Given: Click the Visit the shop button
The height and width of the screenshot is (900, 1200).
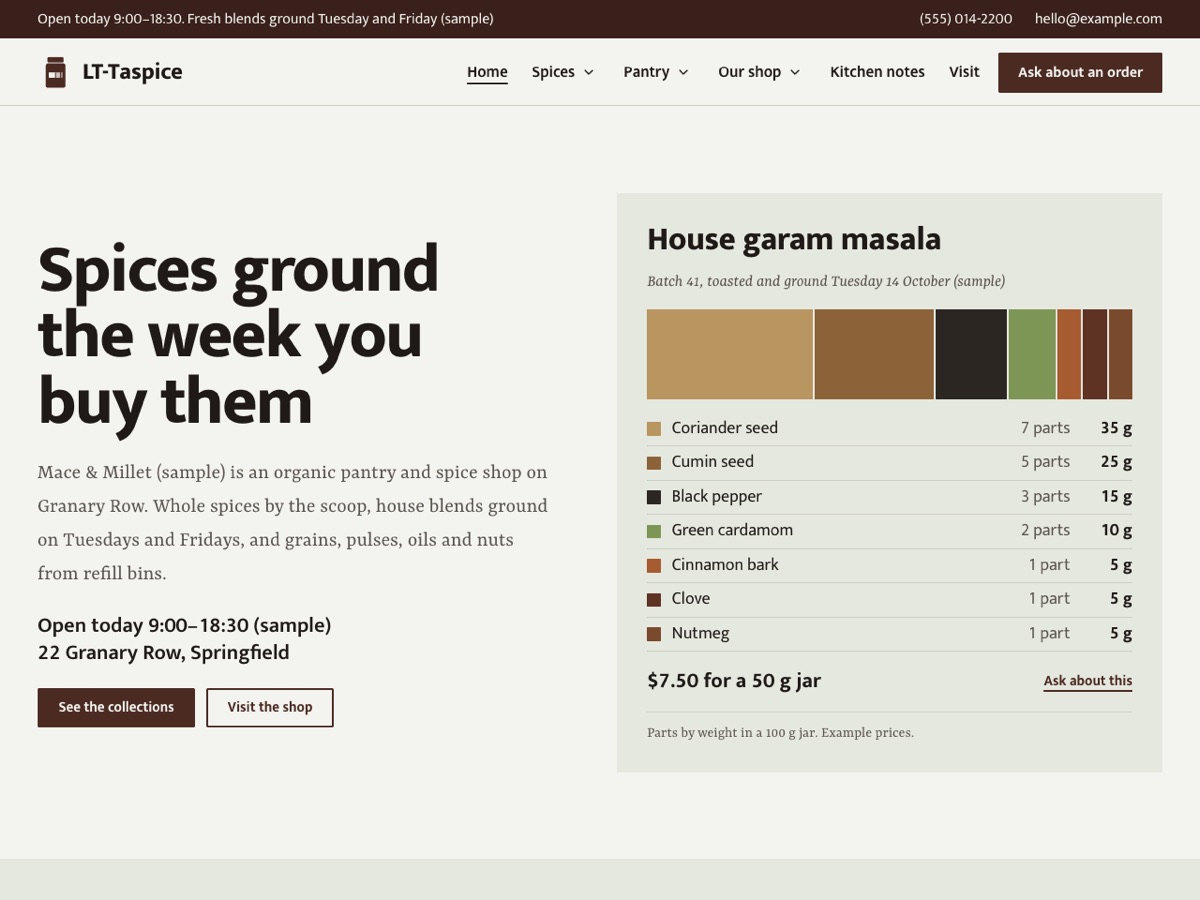Looking at the screenshot, I should click(x=270, y=707).
